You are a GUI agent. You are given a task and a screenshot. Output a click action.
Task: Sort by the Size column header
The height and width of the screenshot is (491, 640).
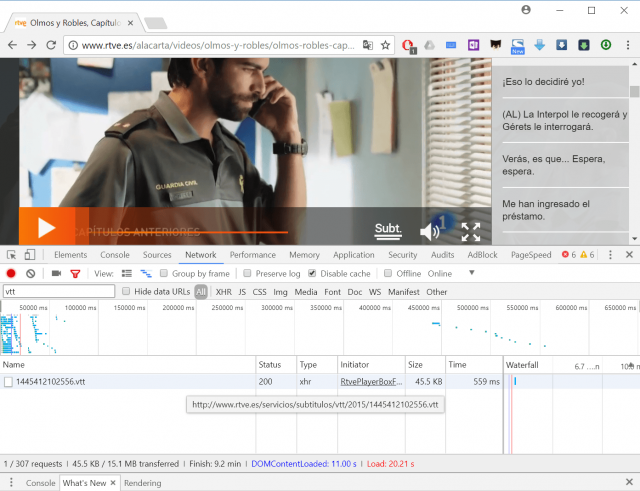pos(425,364)
